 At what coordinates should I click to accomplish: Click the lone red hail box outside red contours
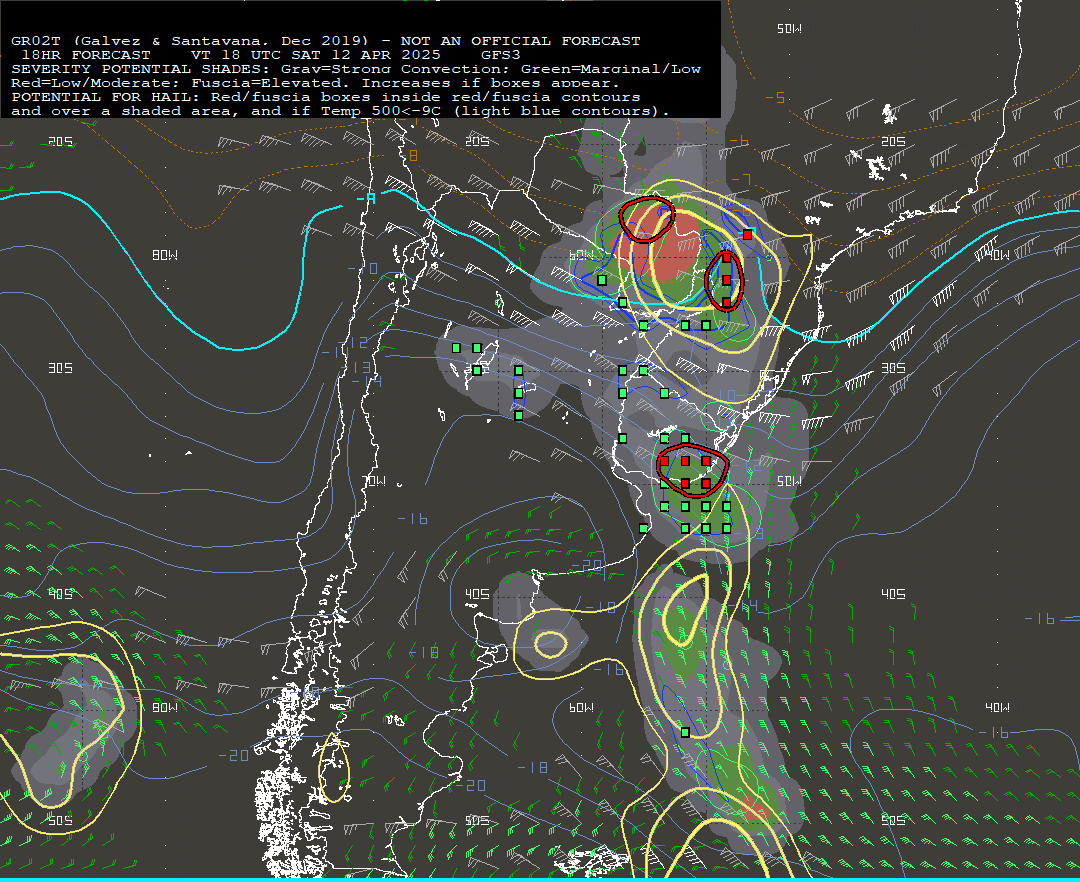click(x=747, y=235)
